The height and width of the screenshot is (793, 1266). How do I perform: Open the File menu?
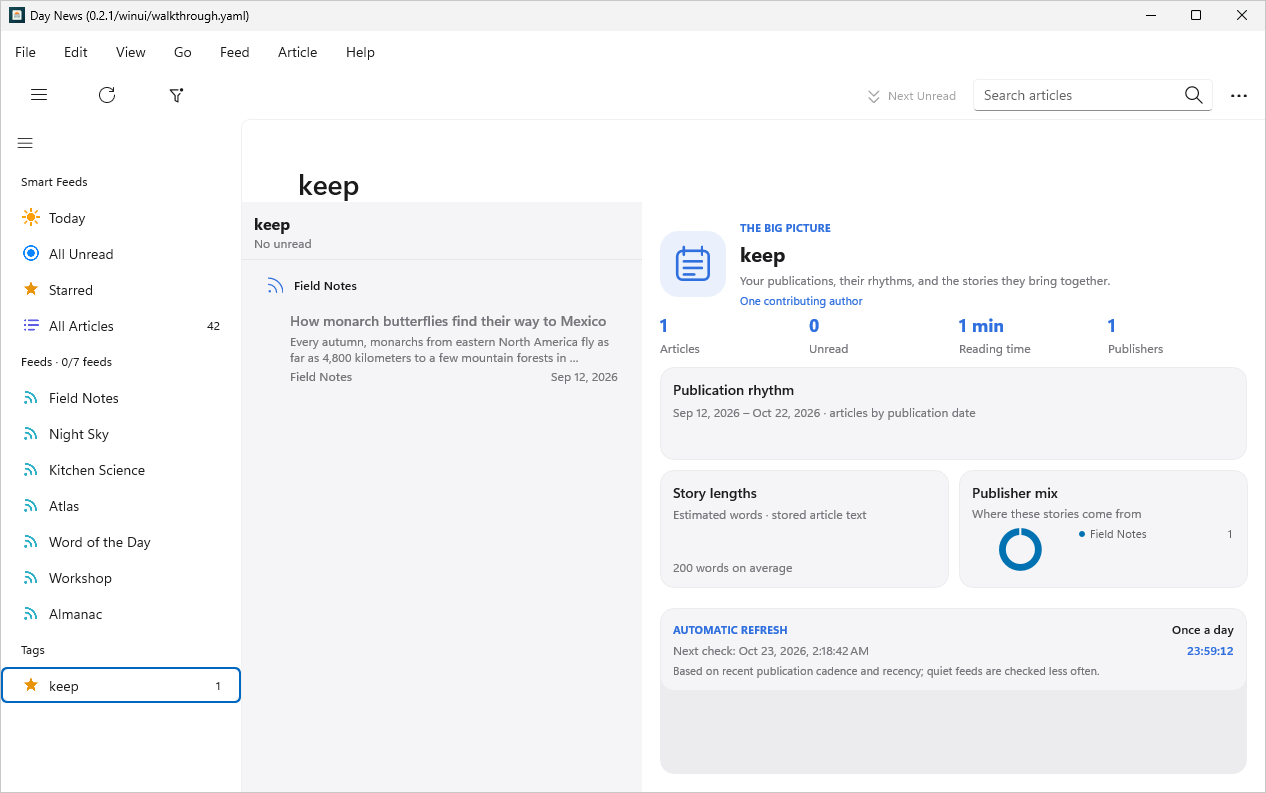[25, 52]
